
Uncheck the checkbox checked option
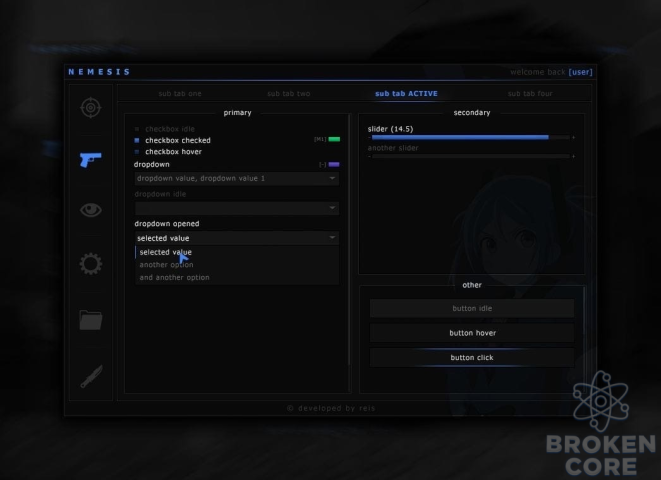[x=137, y=140]
